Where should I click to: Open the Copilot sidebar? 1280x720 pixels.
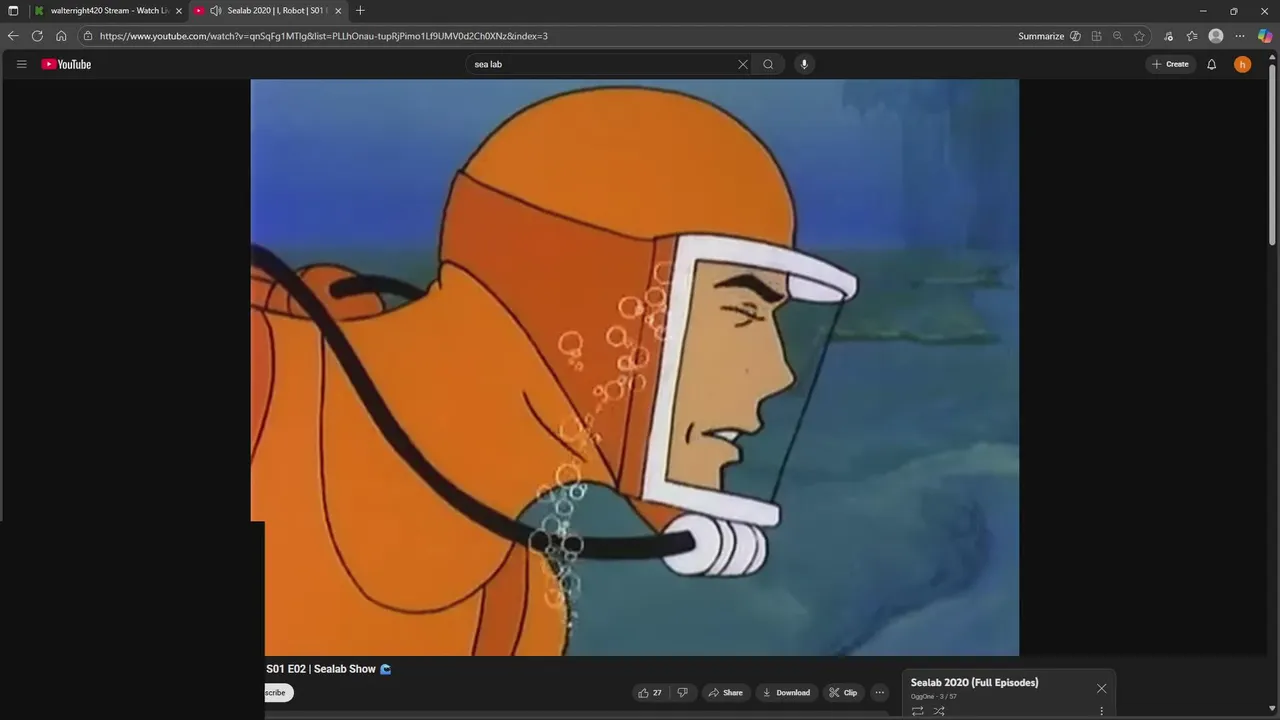point(1265,36)
